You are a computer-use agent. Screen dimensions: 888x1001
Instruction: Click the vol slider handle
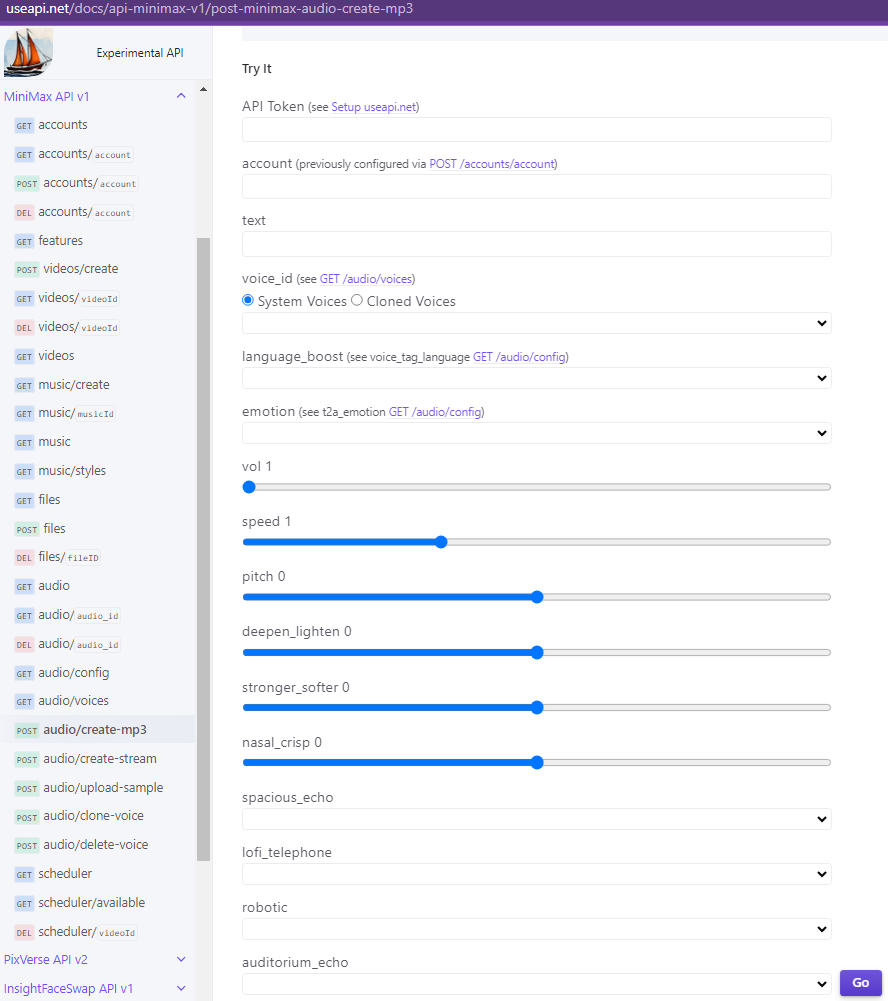[x=249, y=487]
